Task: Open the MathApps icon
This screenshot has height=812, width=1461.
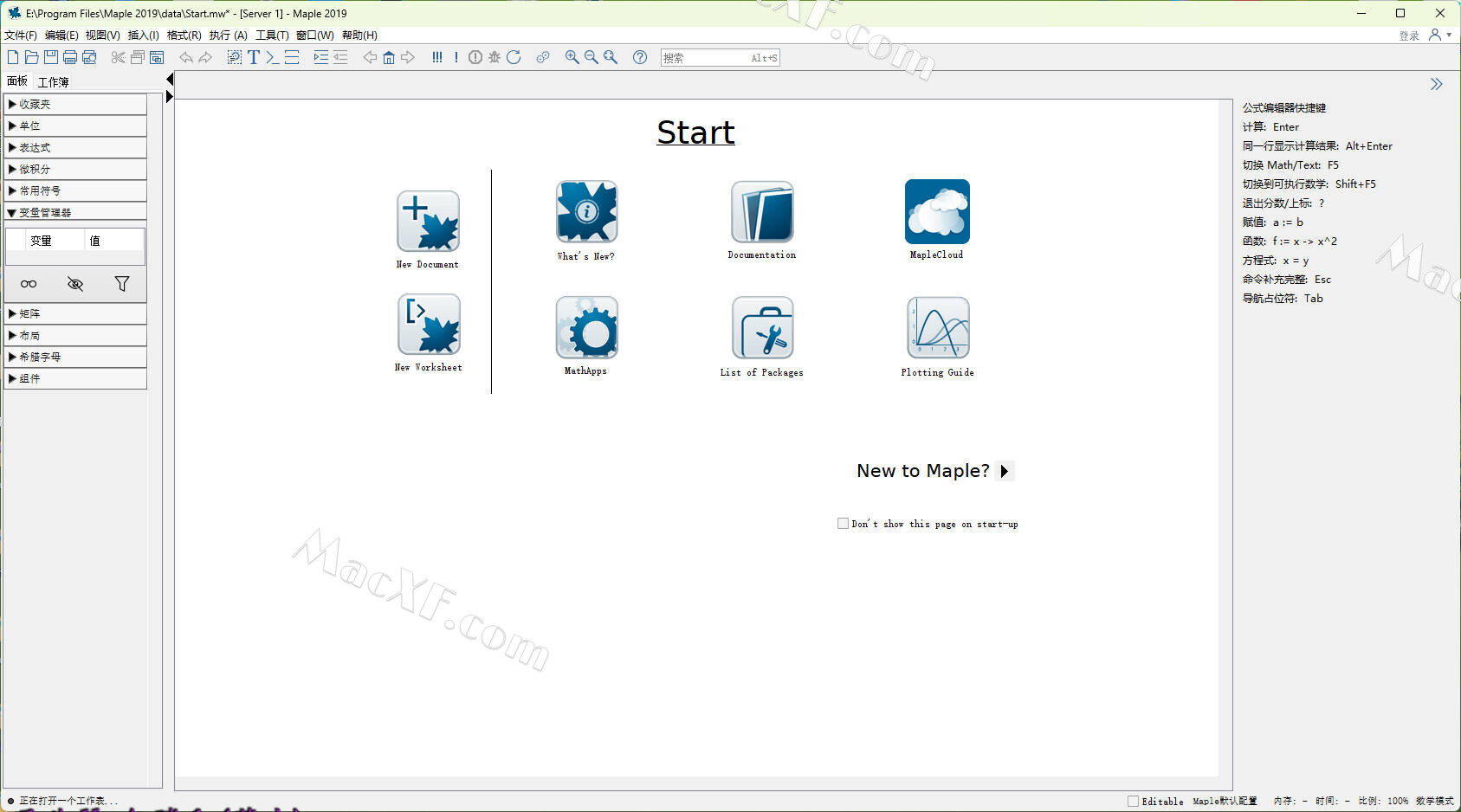Action: (586, 328)
